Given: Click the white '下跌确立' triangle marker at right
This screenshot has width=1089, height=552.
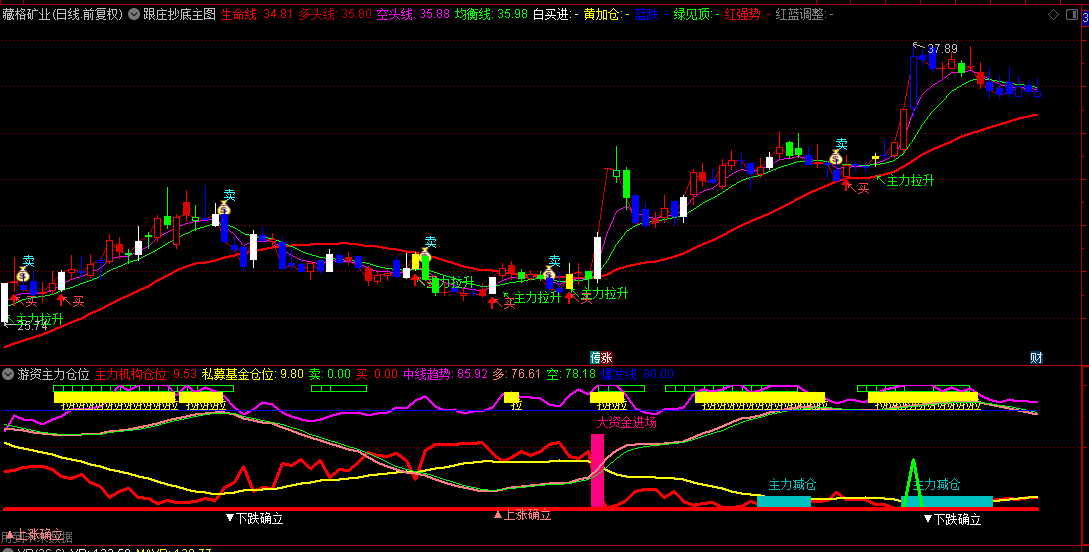Looking at the screenshot, I should coord(952,520).
